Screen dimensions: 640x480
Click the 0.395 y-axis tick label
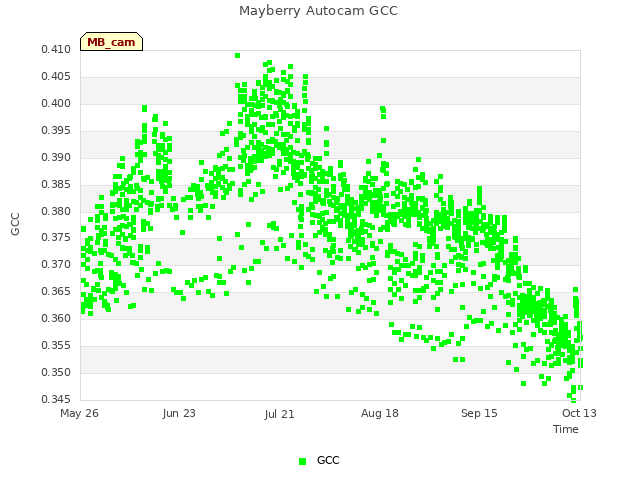pyautogui.click(x=56, y=130)
